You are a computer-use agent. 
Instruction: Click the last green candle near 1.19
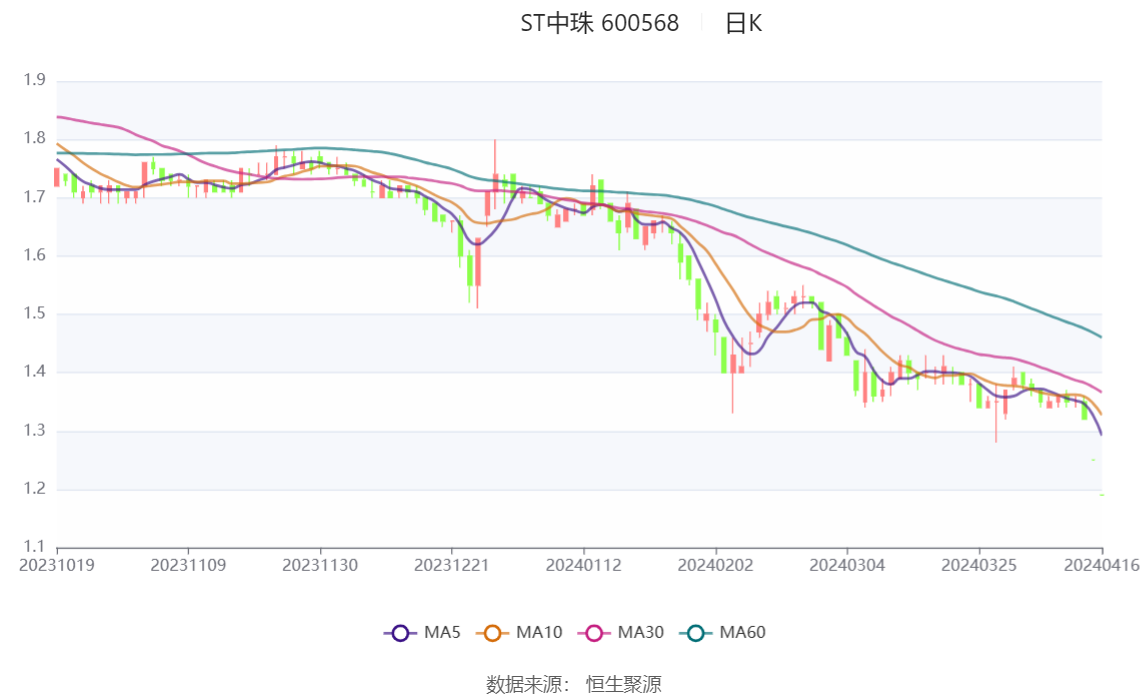pyautogui.click(x=1102, y=496)
